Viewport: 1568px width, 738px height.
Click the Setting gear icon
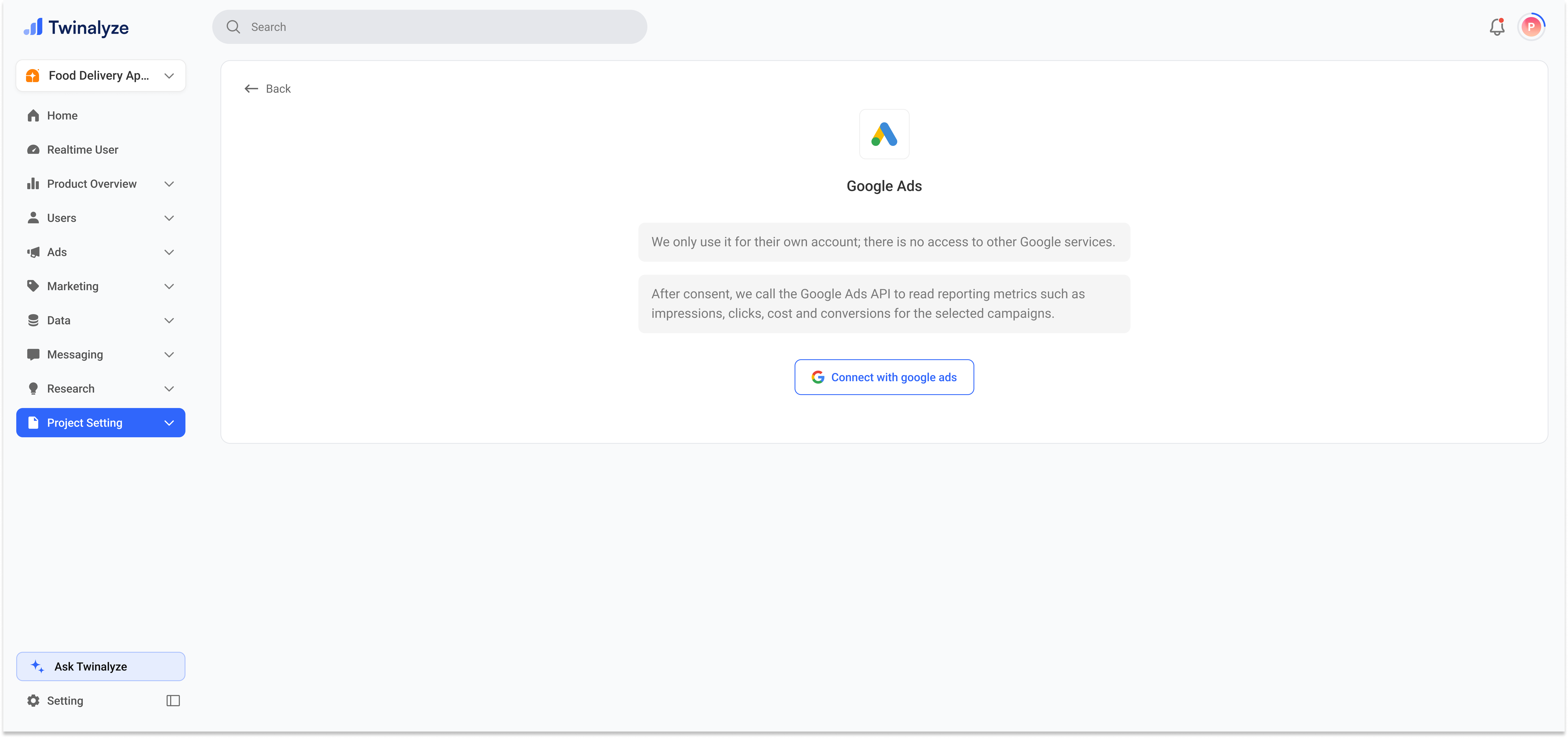[x=34, y=701]
